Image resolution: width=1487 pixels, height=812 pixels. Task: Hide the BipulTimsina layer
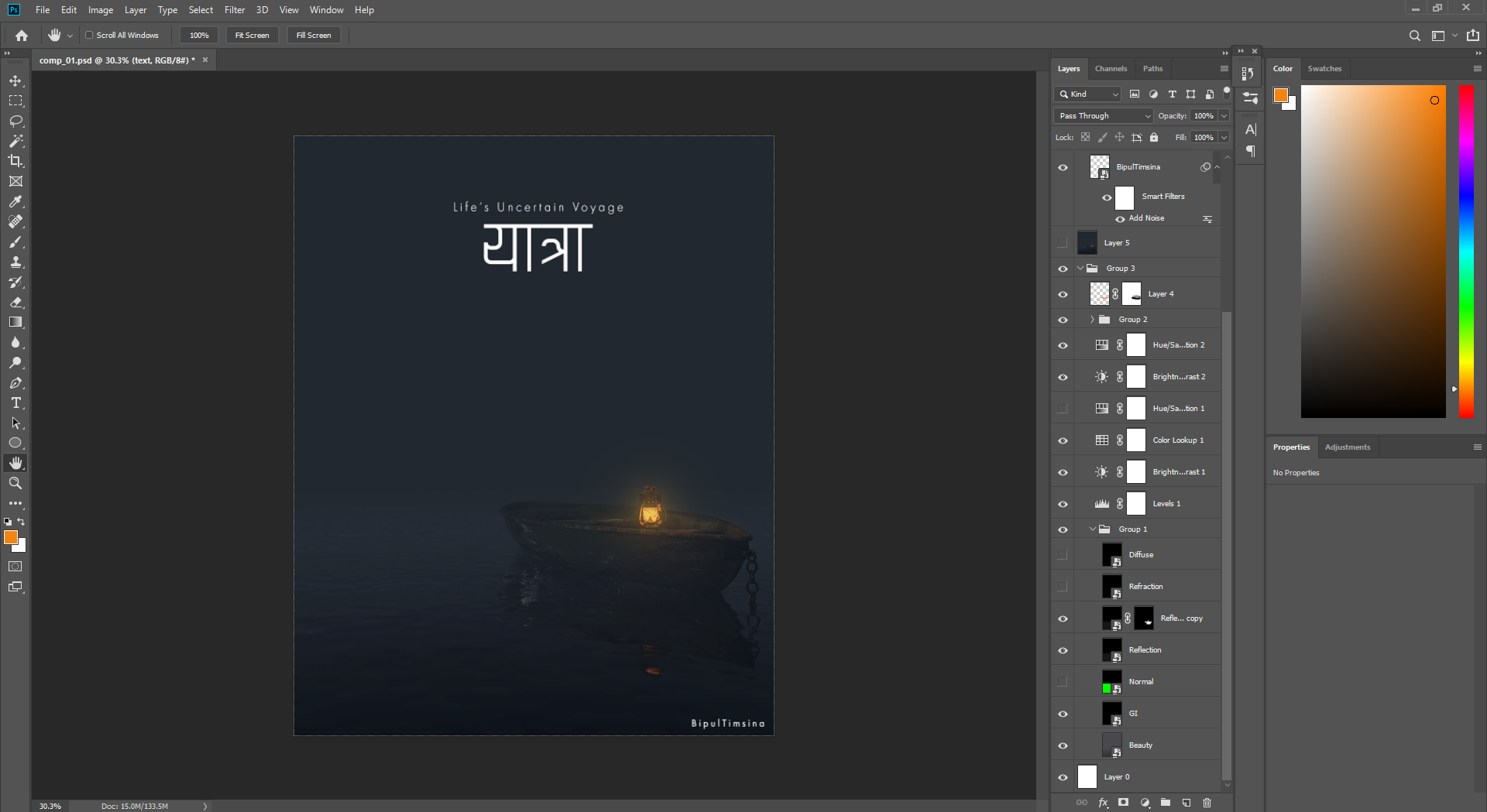click(x=1063, y=167)
